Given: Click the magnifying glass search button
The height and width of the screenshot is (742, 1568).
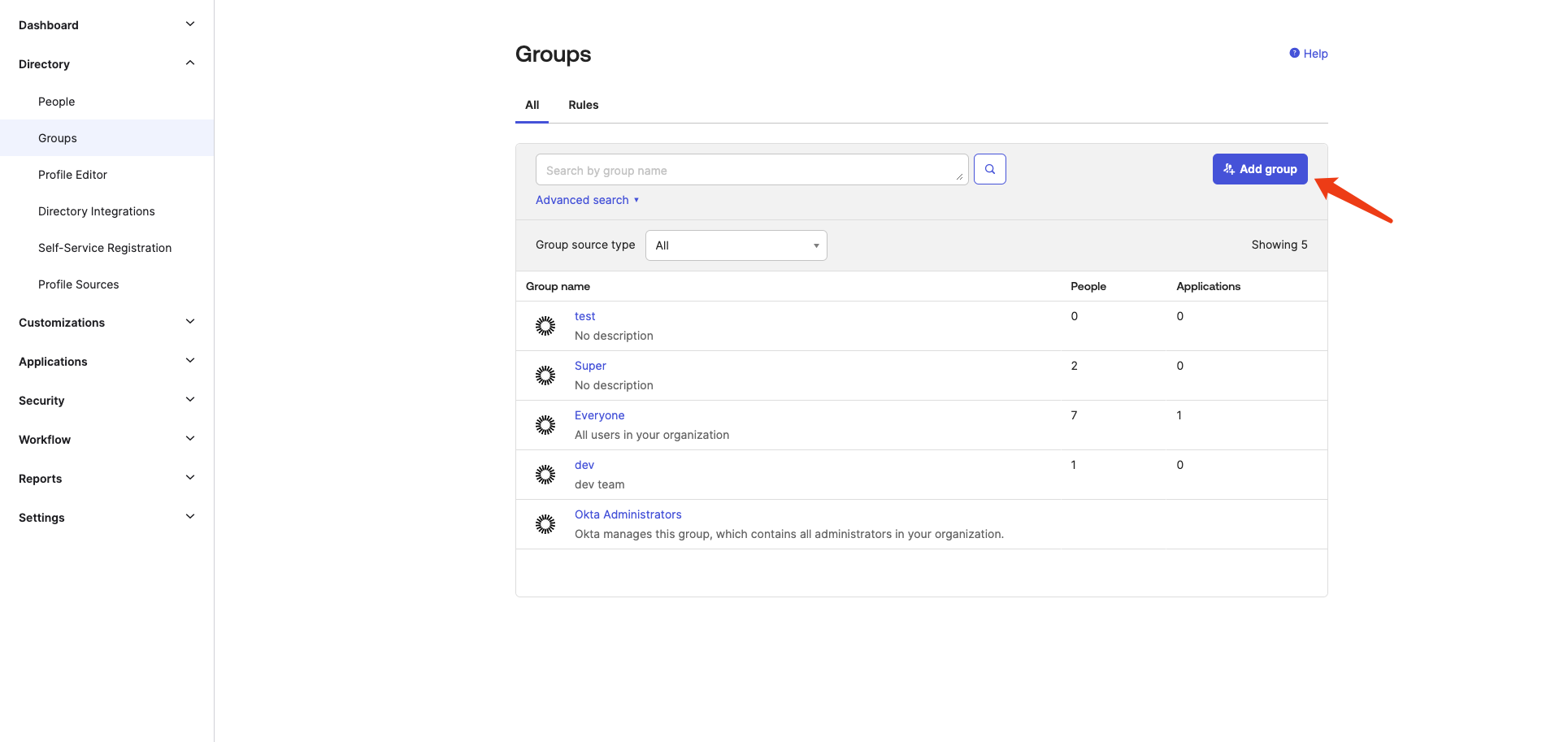Looking at the screenshot, I should click(989, 169).
